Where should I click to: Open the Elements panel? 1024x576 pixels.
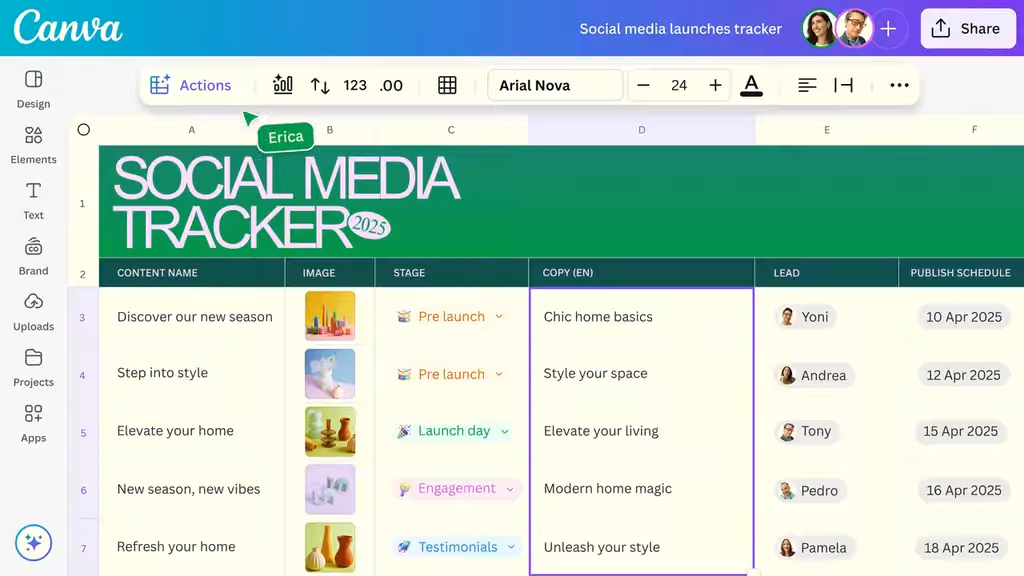coord(33,145)
